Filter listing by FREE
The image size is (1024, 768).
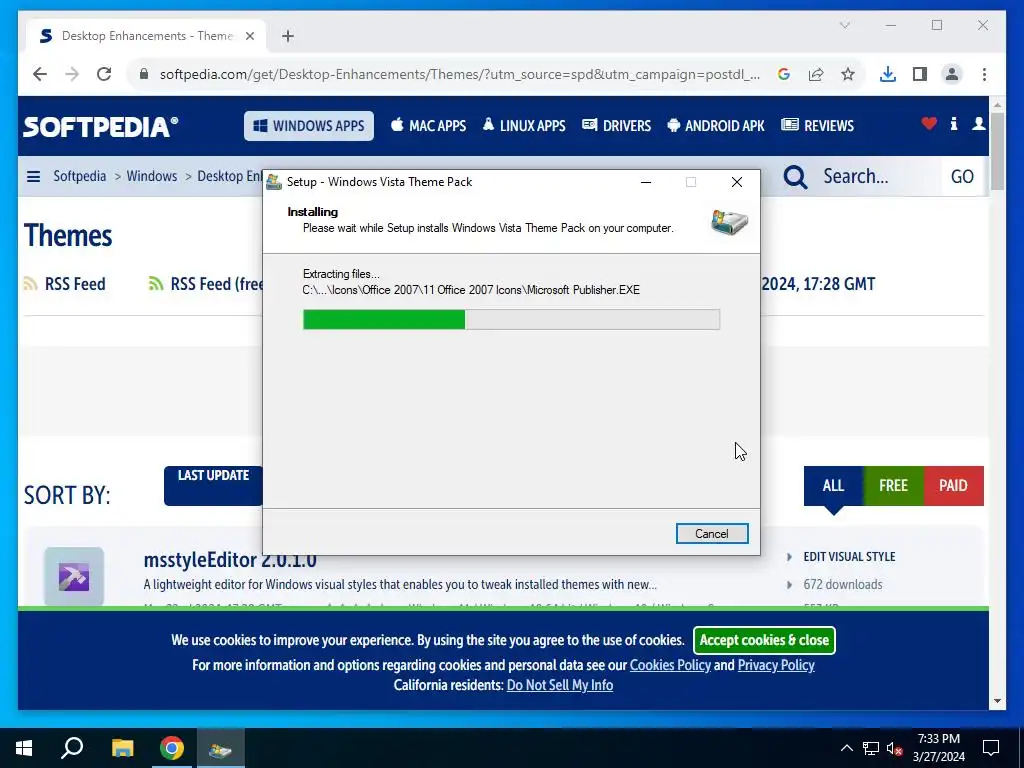893,485
